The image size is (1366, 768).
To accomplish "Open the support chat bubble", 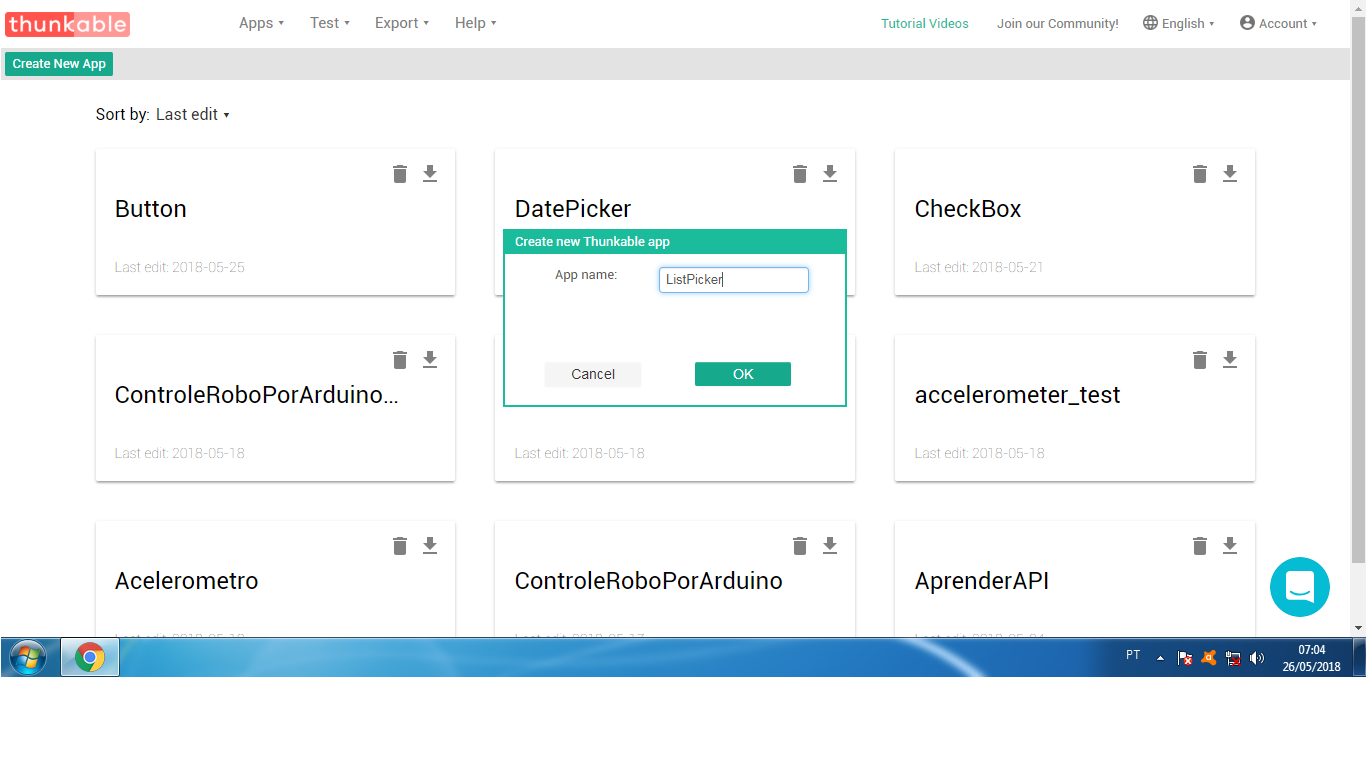I will tap(1300, 587).
